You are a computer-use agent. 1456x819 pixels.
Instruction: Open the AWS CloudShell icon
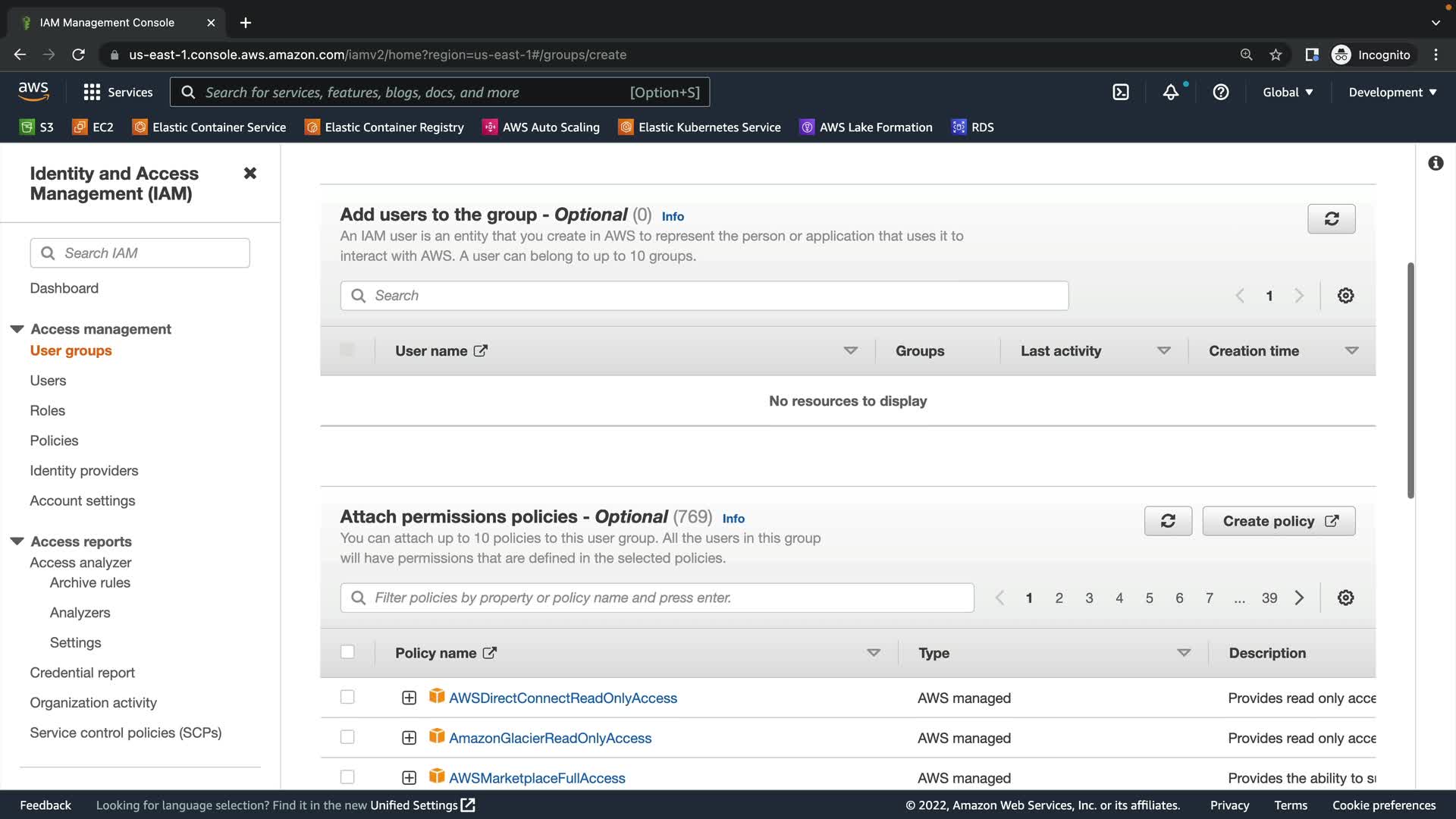1120,92
